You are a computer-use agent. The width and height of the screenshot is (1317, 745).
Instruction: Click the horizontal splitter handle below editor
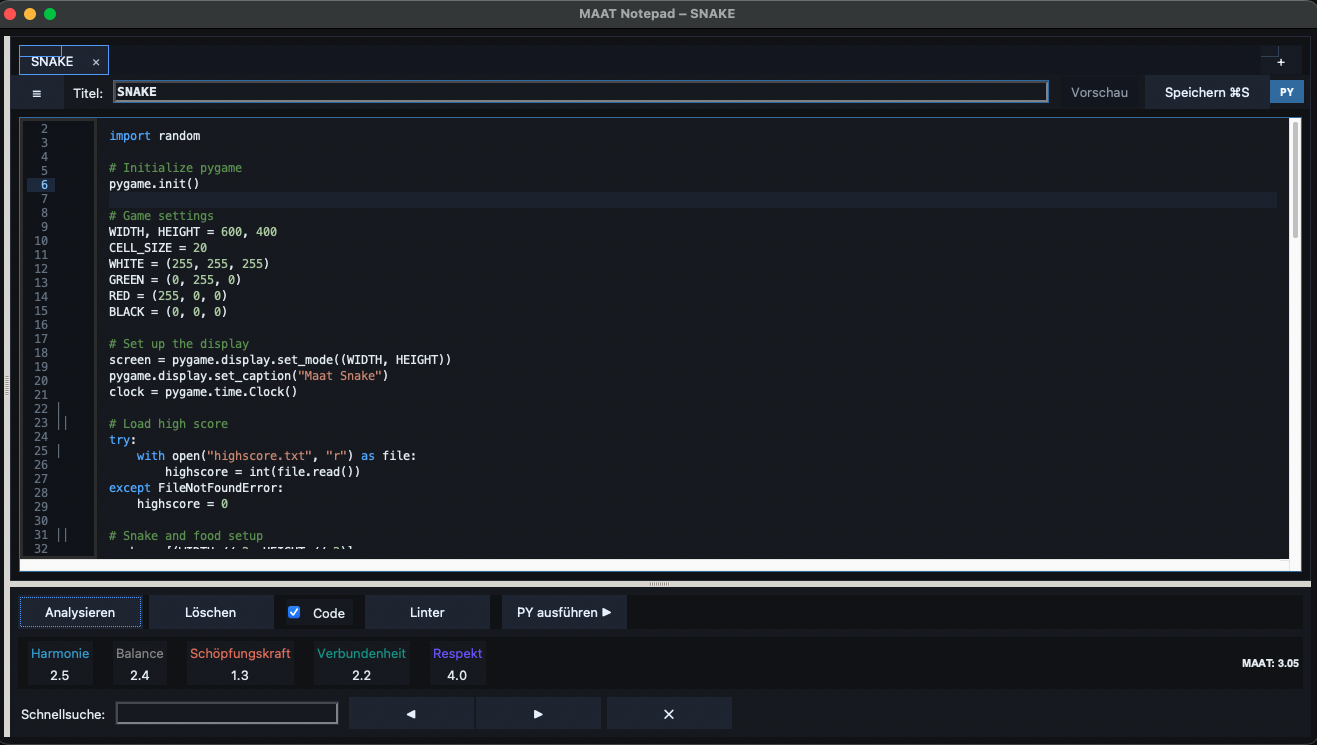pyautogui.click(x=659, y=583)
